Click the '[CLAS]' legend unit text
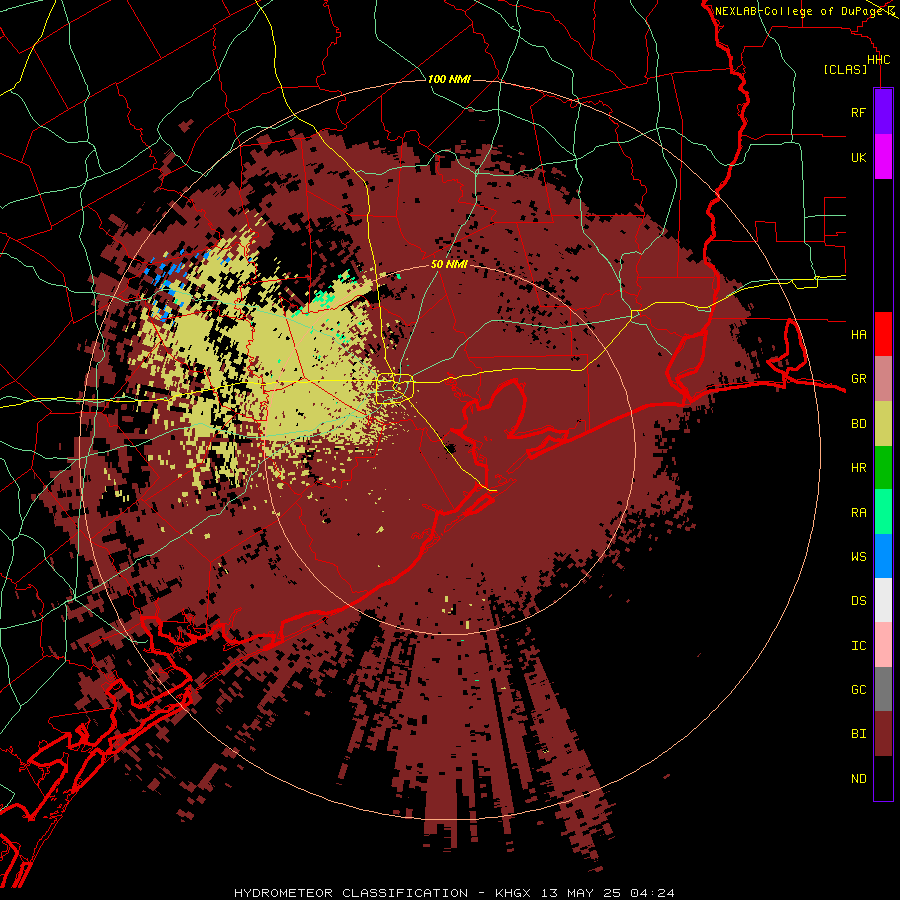The width and height of the screenshot is (900, 900). (845, 70)
